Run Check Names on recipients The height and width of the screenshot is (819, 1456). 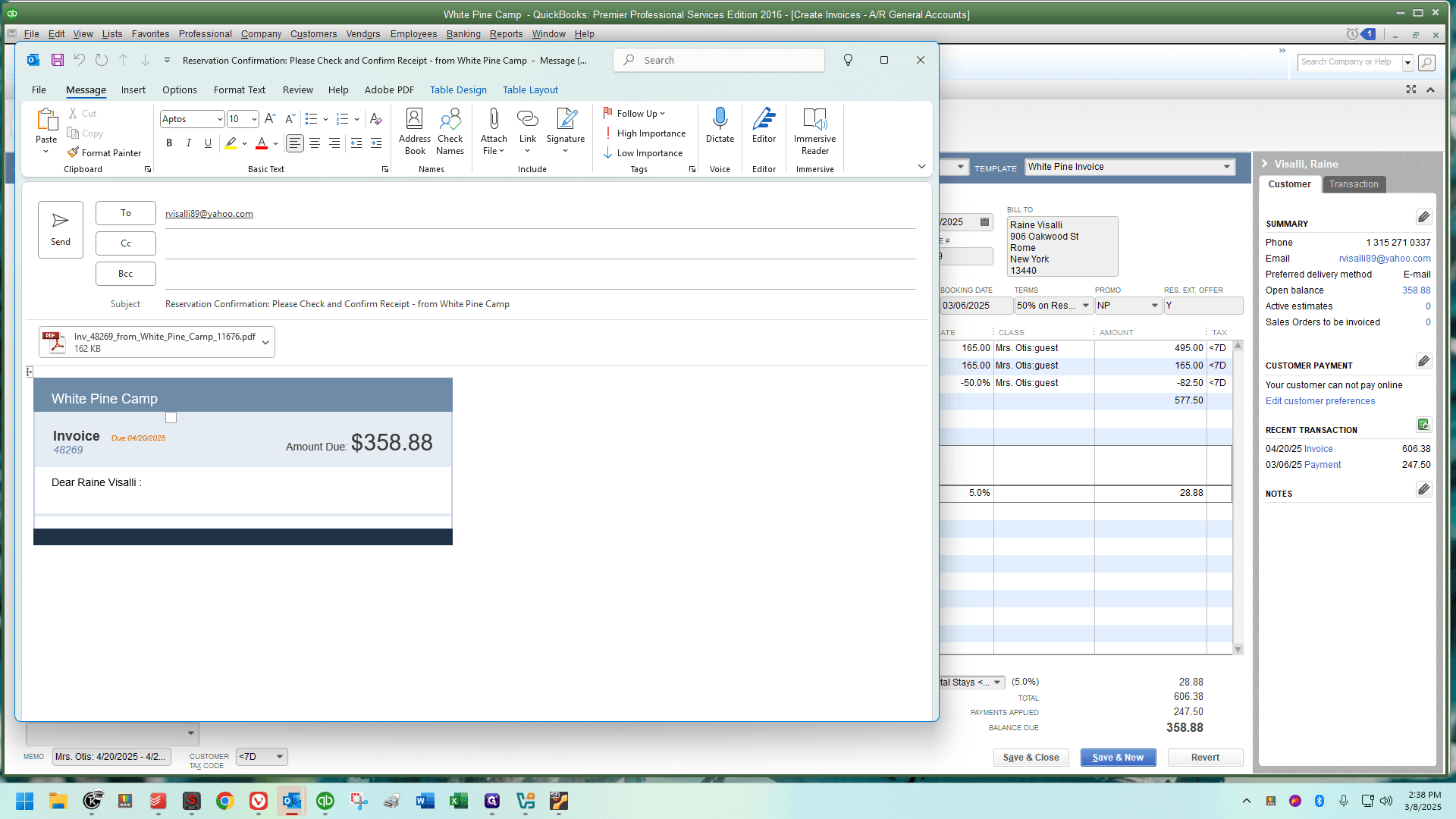click(x=450, y=131)
